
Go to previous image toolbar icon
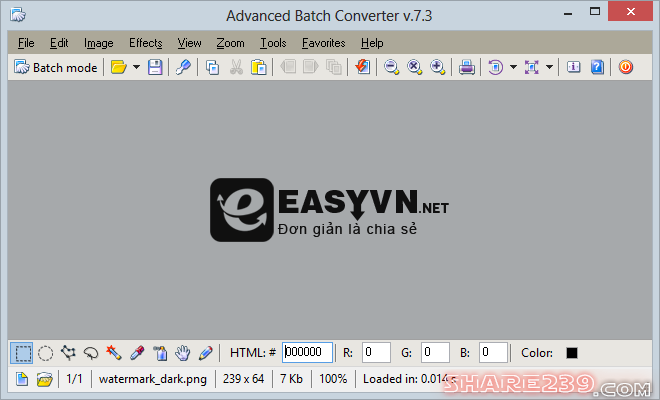click(x=288, y=67)
